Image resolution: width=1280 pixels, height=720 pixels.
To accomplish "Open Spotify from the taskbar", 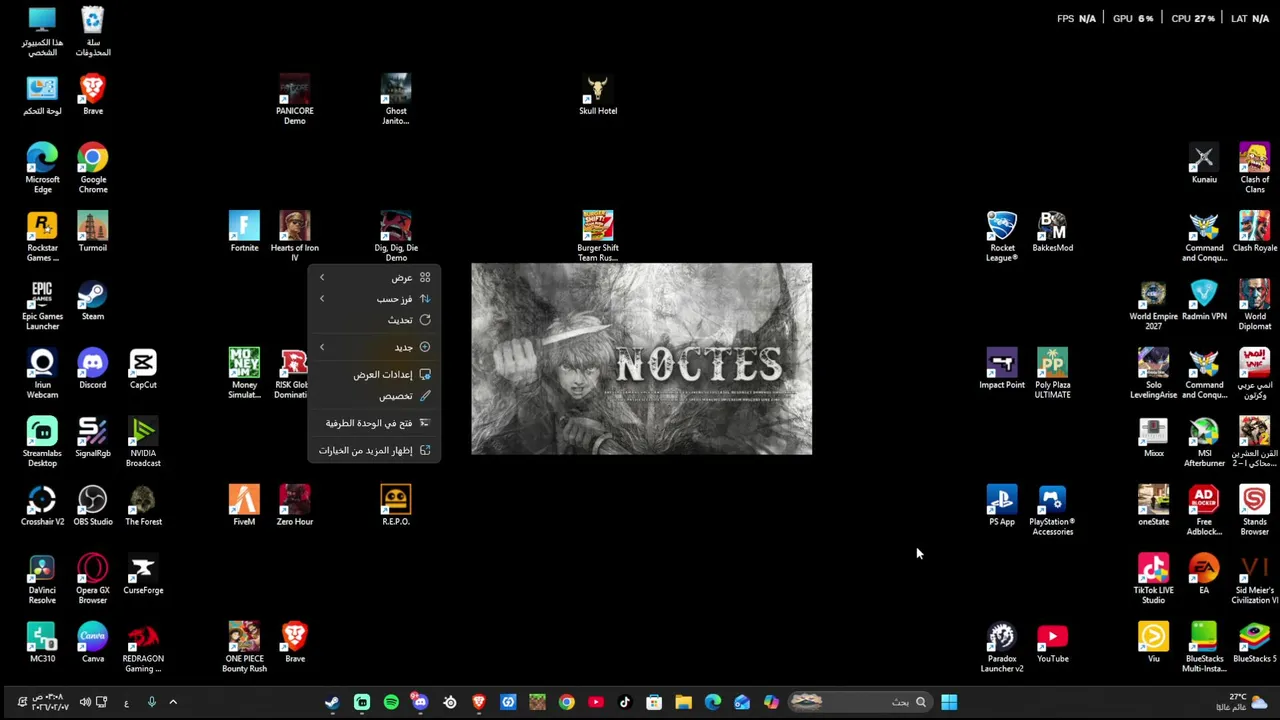I will [x=391, y=702].
